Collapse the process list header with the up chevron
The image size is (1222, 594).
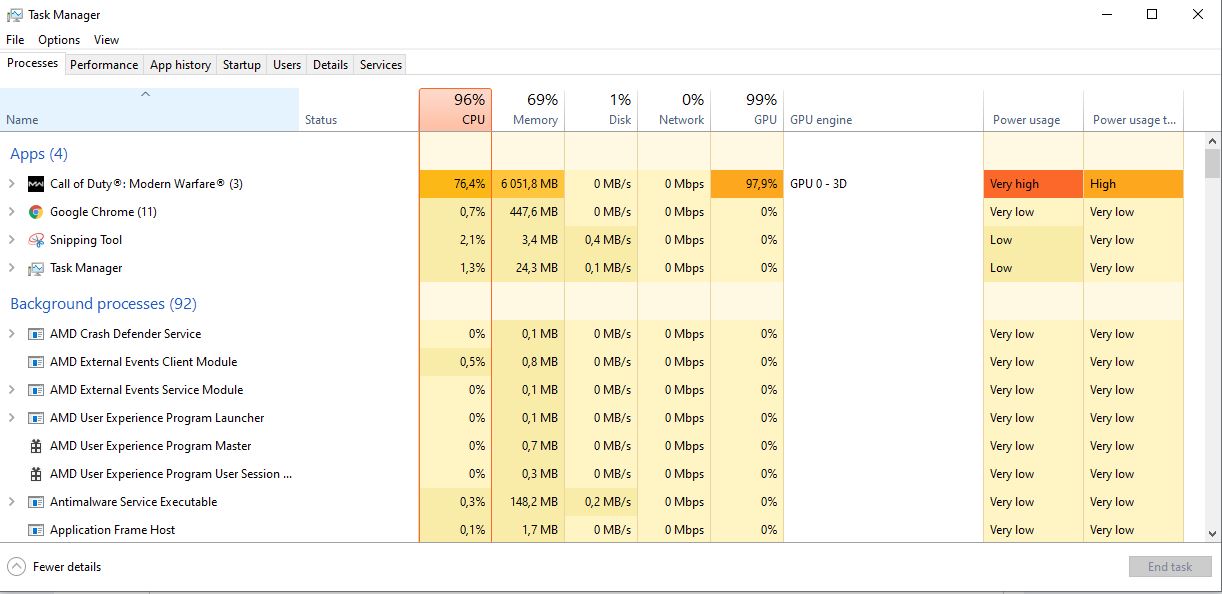(x=145, y=94)
